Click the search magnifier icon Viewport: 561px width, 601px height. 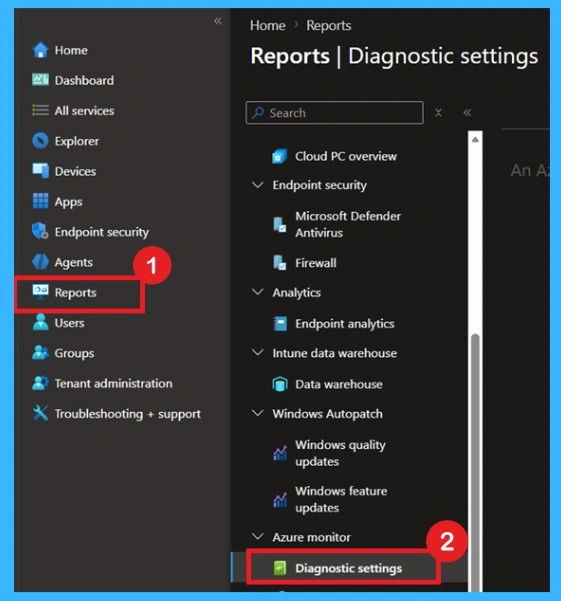tap(258, 112)
